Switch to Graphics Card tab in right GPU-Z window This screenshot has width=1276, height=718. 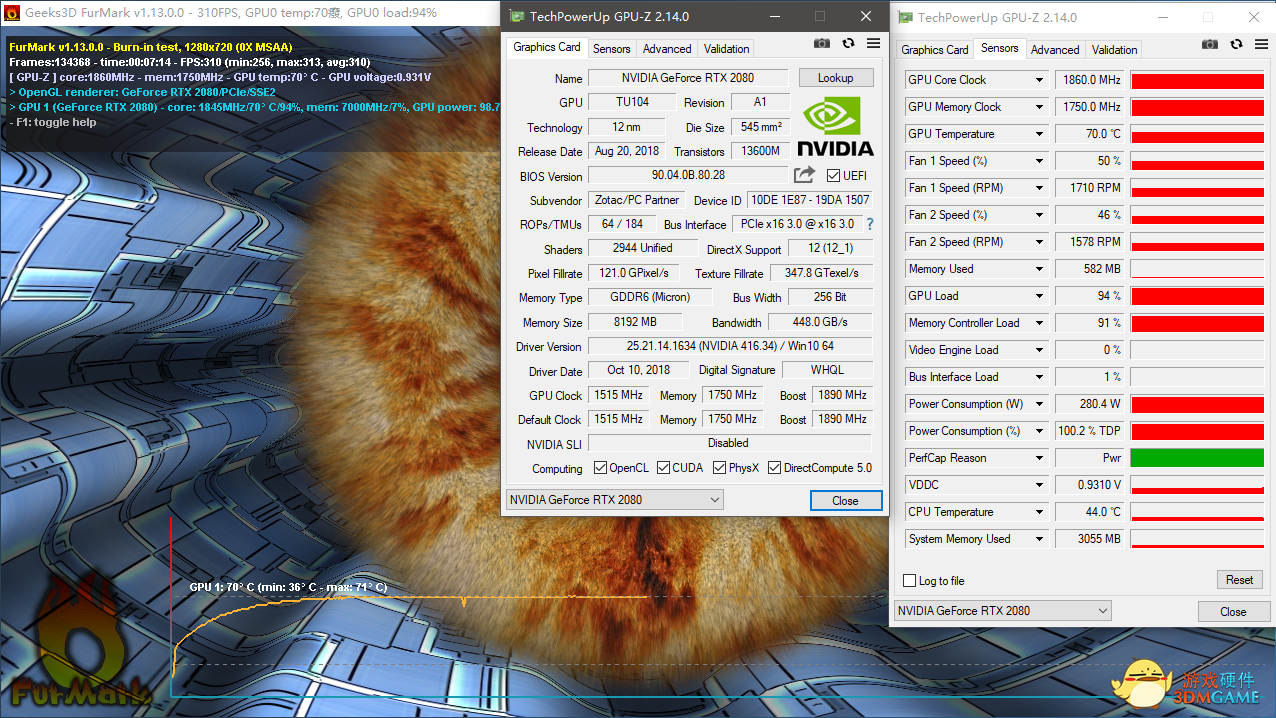(934, 49)
